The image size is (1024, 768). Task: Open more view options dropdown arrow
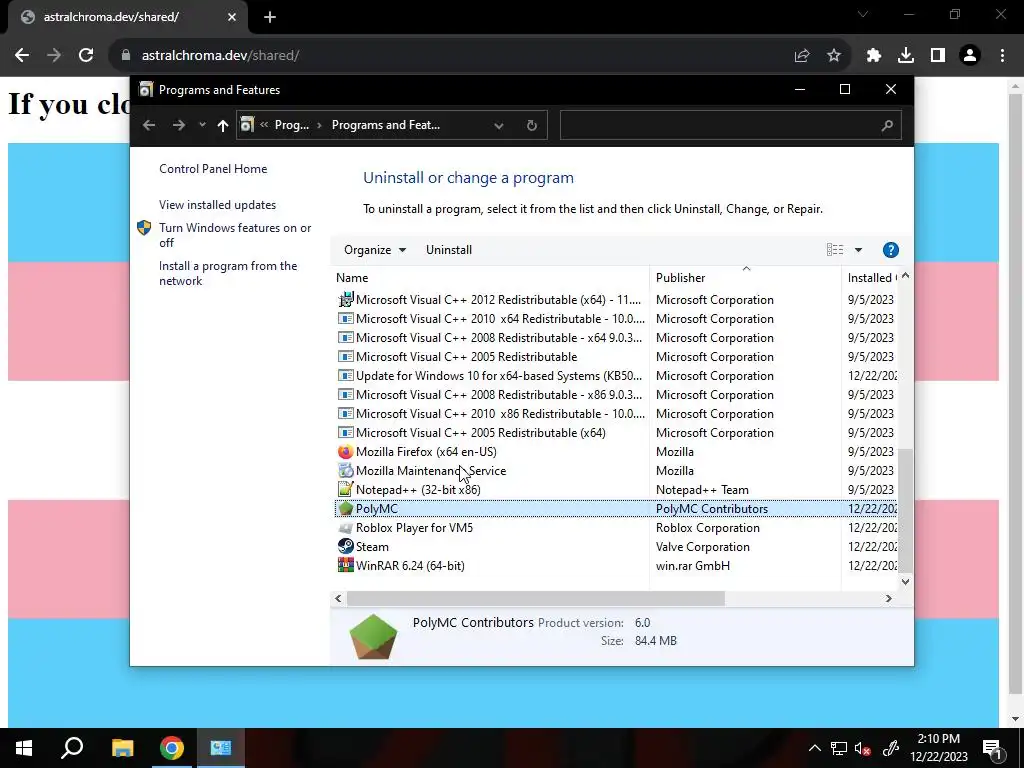858,250
